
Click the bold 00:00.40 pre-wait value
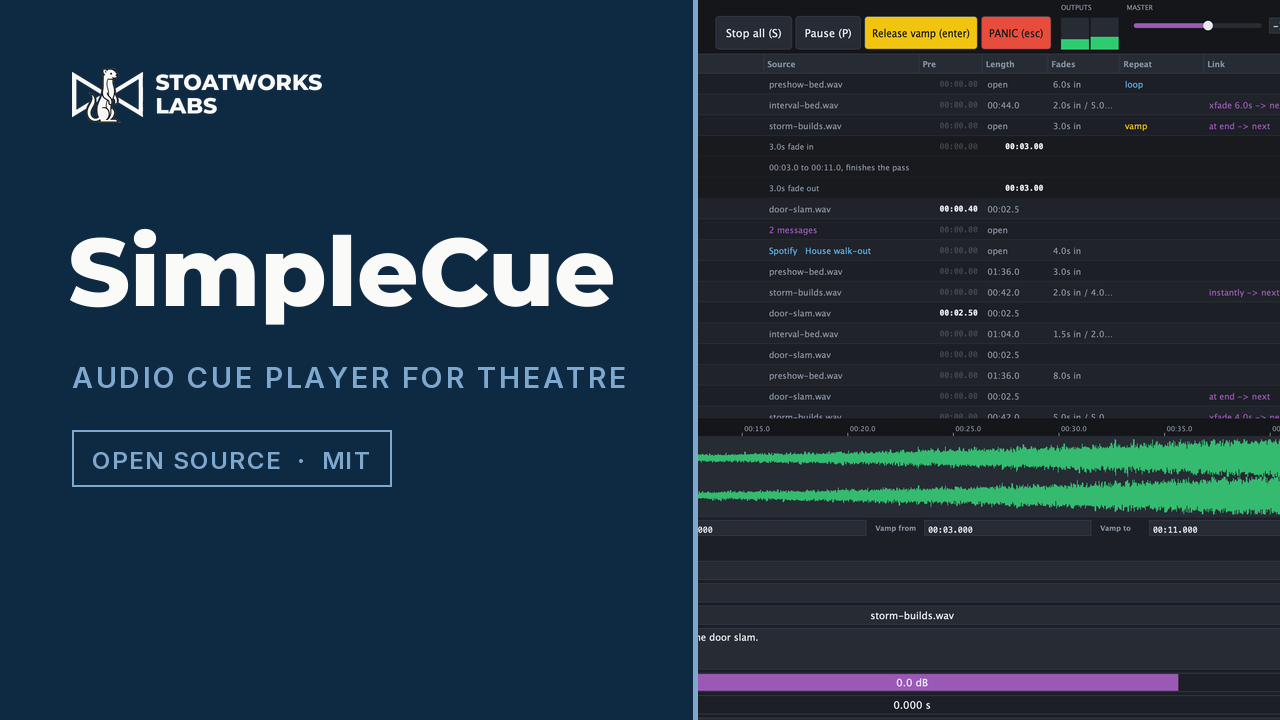coord(959,209)
